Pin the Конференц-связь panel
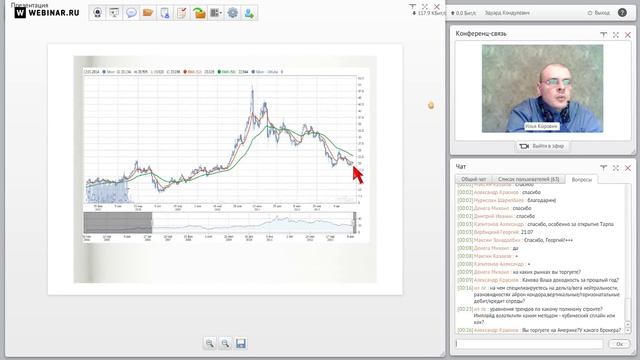The height and width of the screenshot is (360, 640). click(x=604, y=35)
